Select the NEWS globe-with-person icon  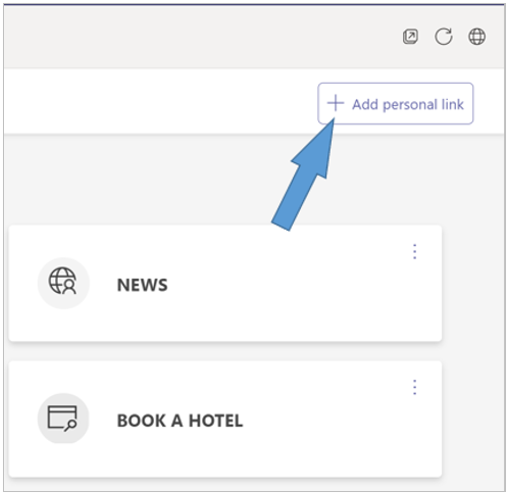pos(63,281)
